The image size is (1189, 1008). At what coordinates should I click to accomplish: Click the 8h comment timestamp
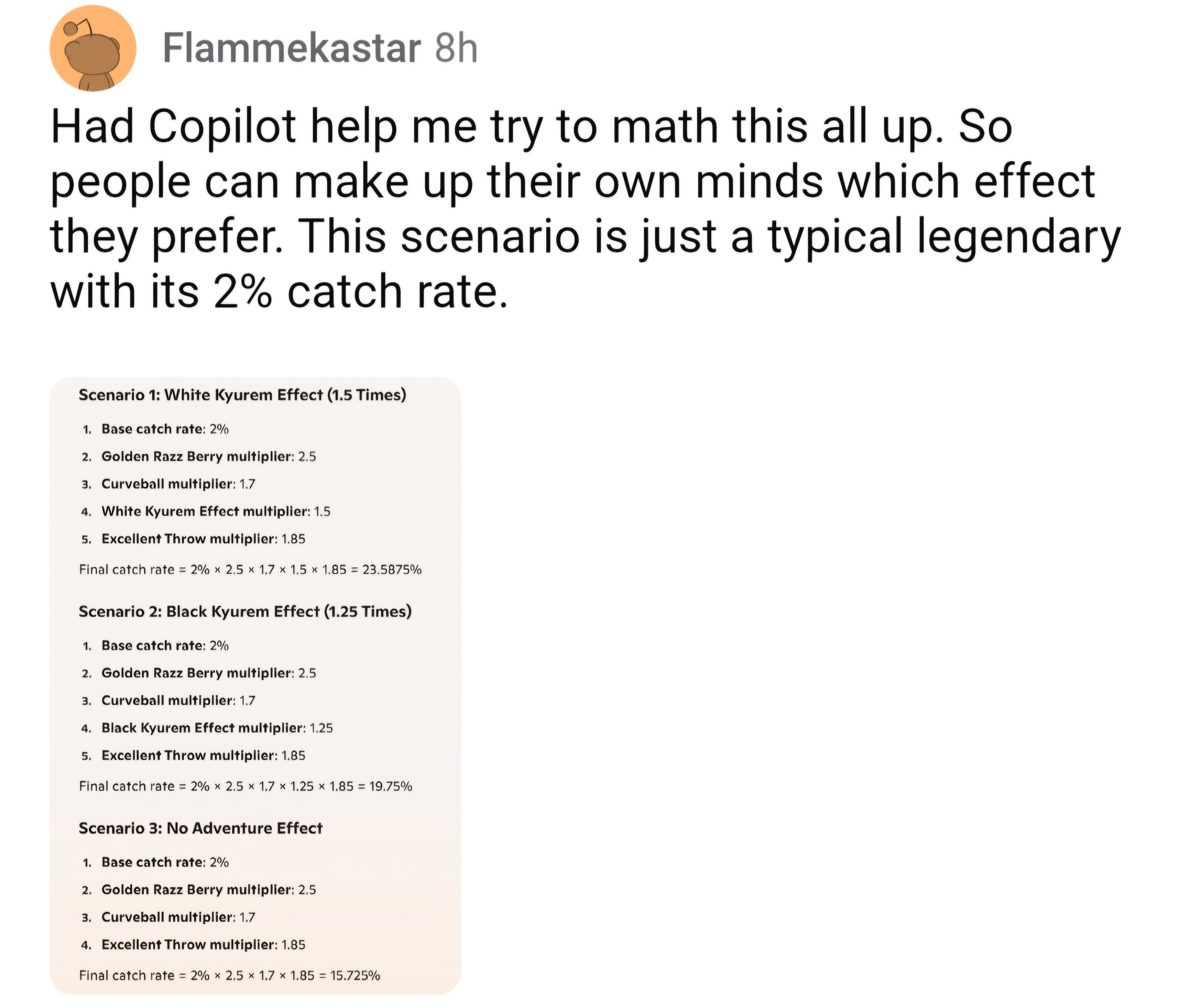[456, 49]
